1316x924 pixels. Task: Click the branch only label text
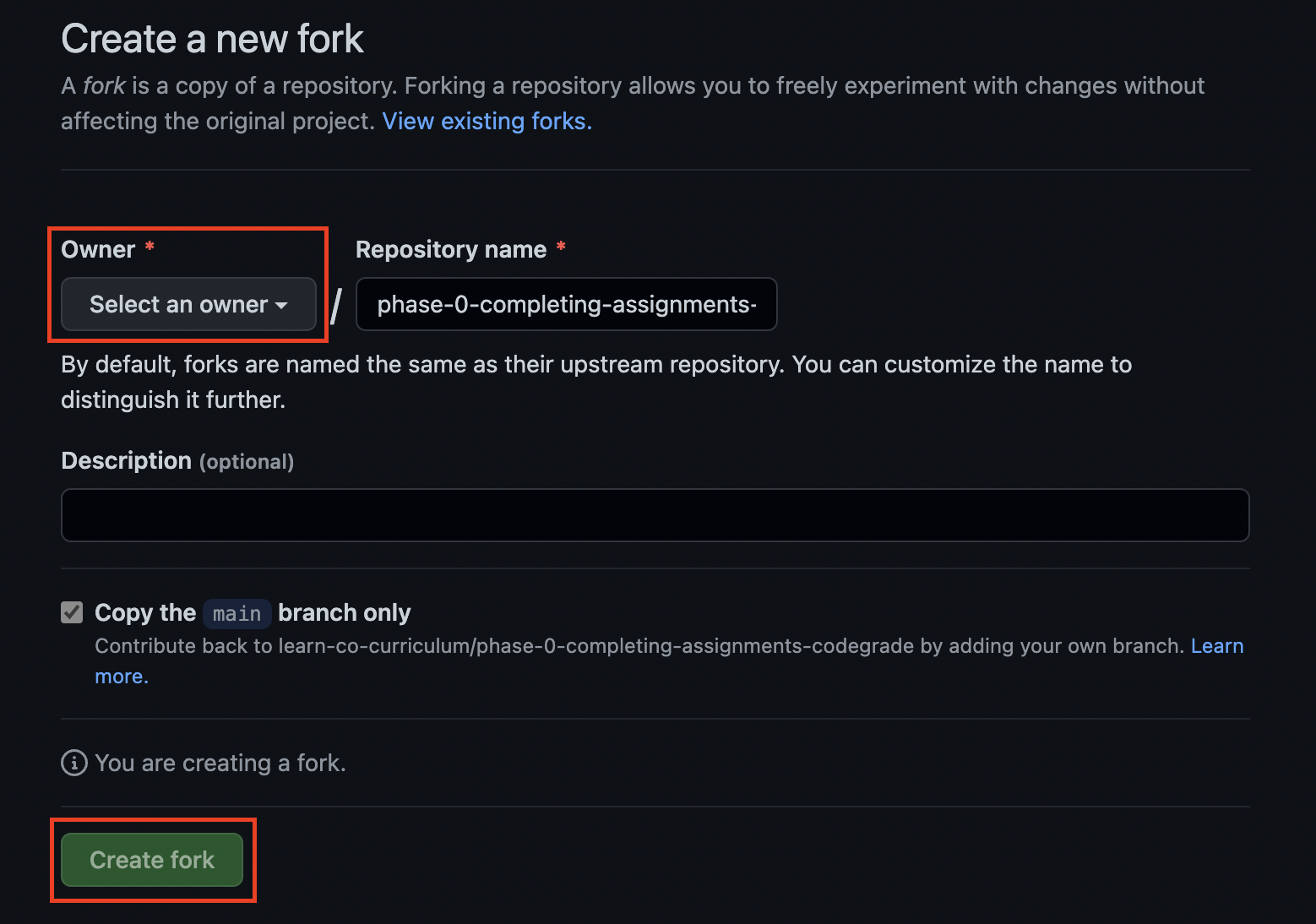pyautogui.click(x=345, y=612)
